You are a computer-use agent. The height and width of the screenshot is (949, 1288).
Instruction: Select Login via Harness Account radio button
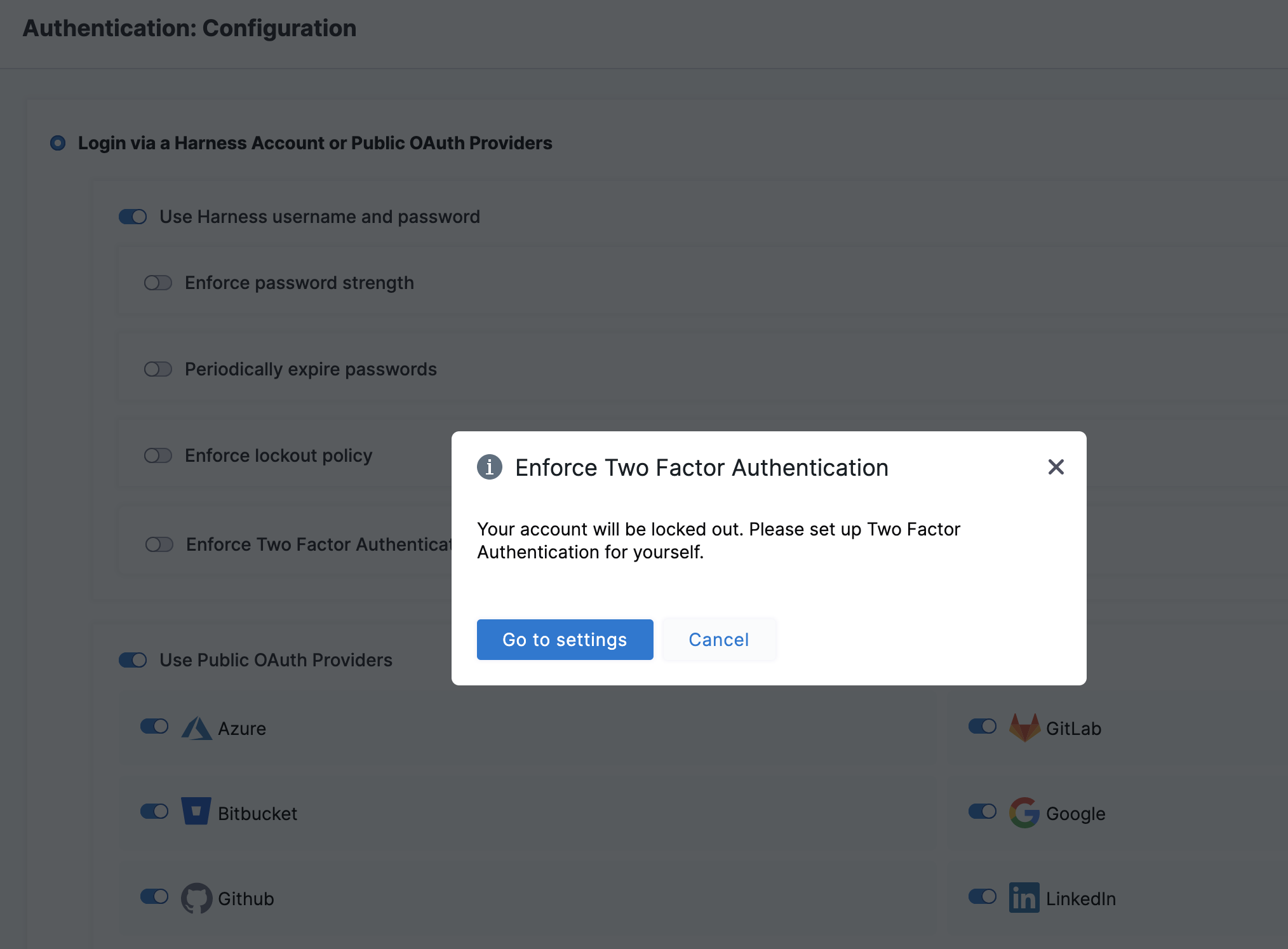click(58, 143)
